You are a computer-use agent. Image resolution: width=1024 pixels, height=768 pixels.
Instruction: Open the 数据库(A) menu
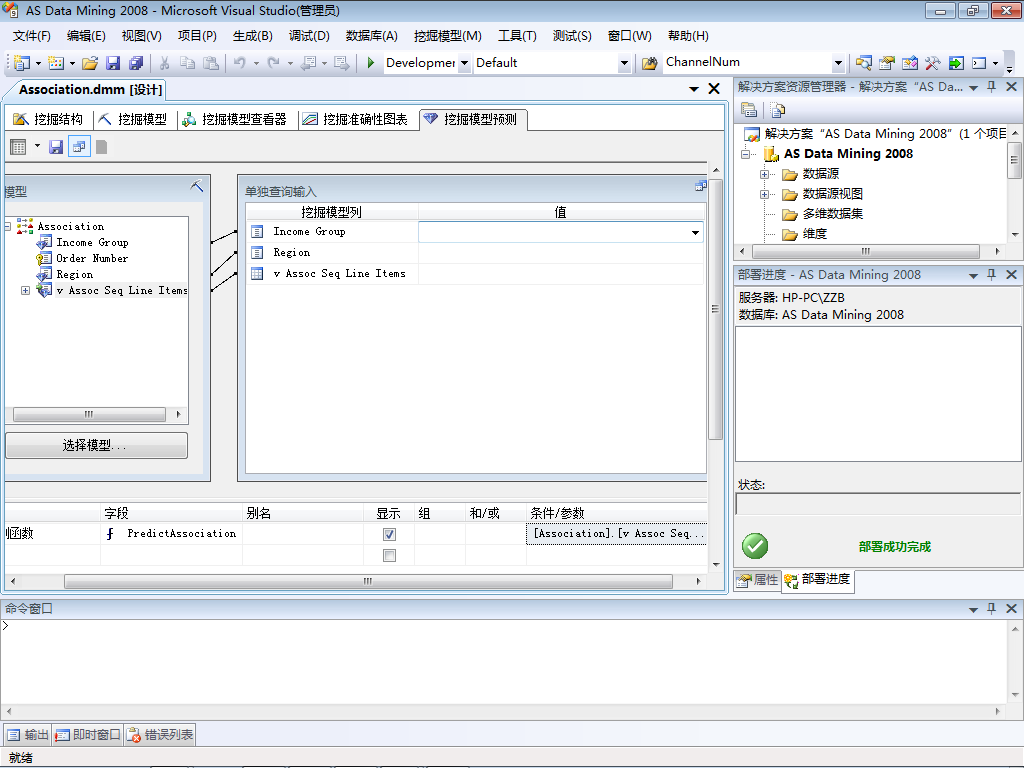[x=372, y=36]
